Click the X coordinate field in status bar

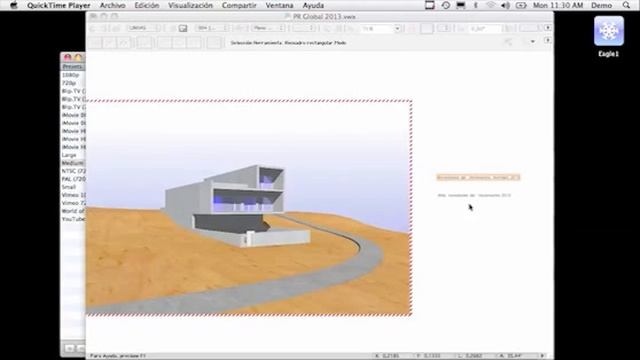390,356
